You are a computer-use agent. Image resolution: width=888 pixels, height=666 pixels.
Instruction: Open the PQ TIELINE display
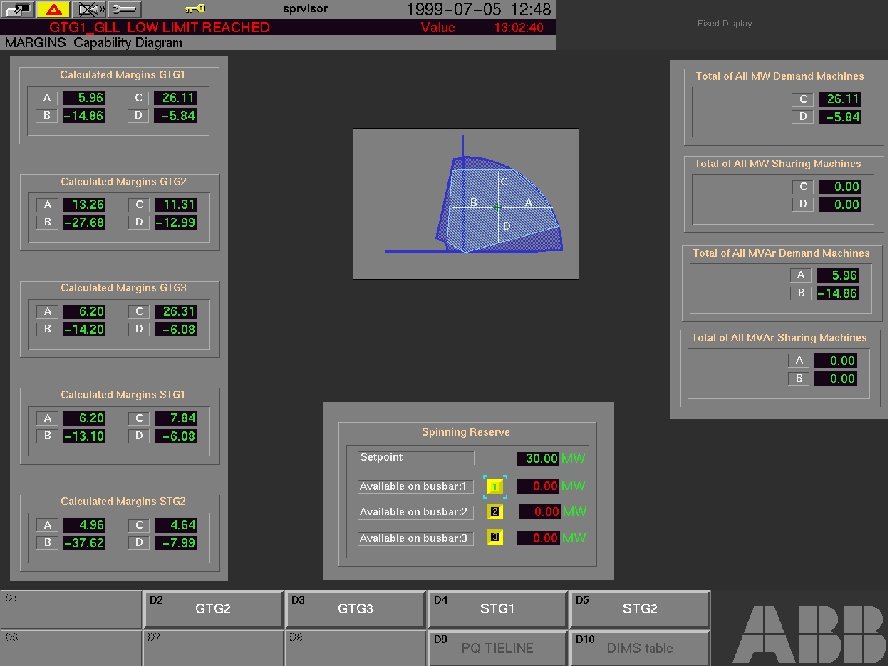(499, 648)
